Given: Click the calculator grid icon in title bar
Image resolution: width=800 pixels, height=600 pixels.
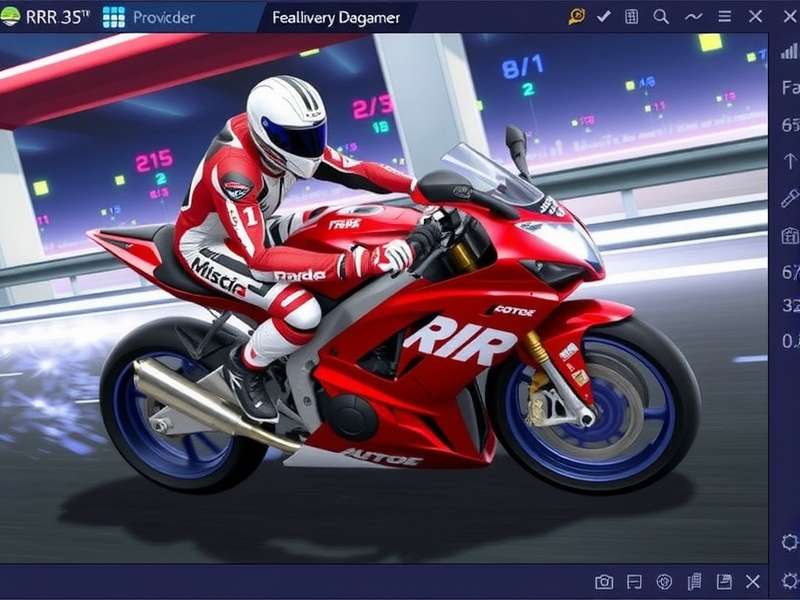Looking at the screenshot, I should pyautogui.click(x=631, y=16).
